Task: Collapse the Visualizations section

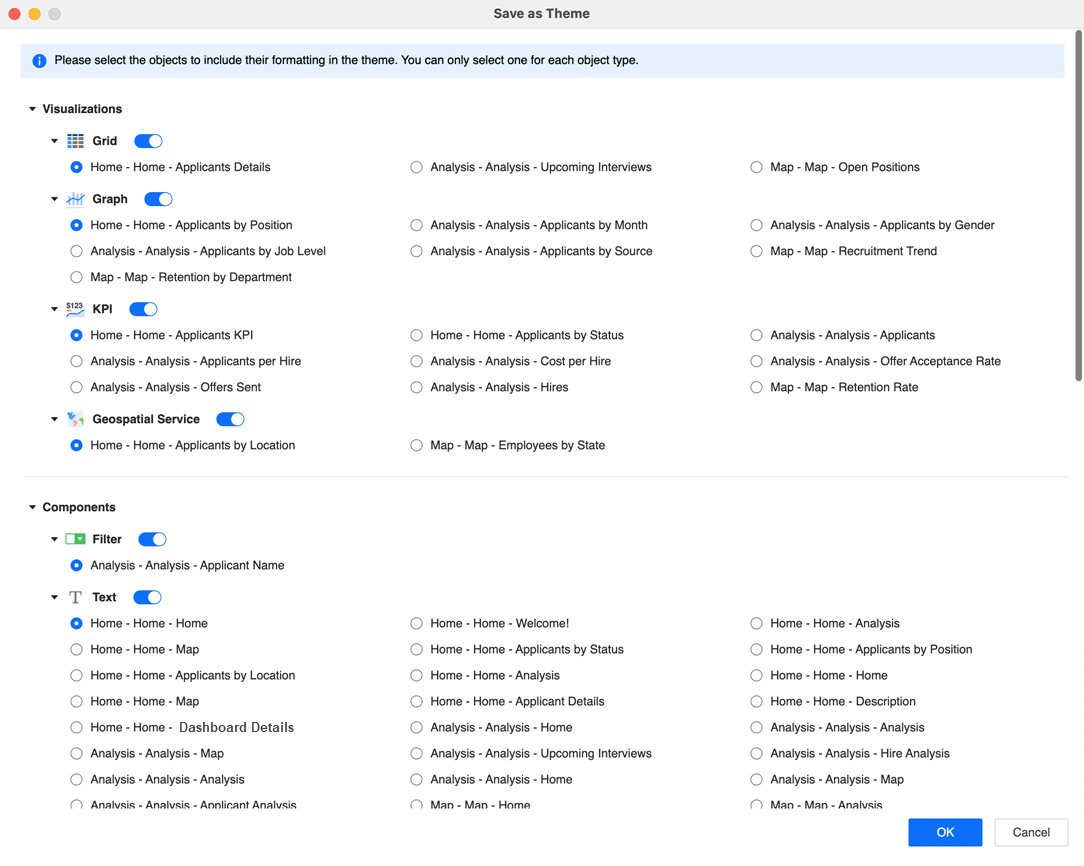Action: click(x=32, y=109)
